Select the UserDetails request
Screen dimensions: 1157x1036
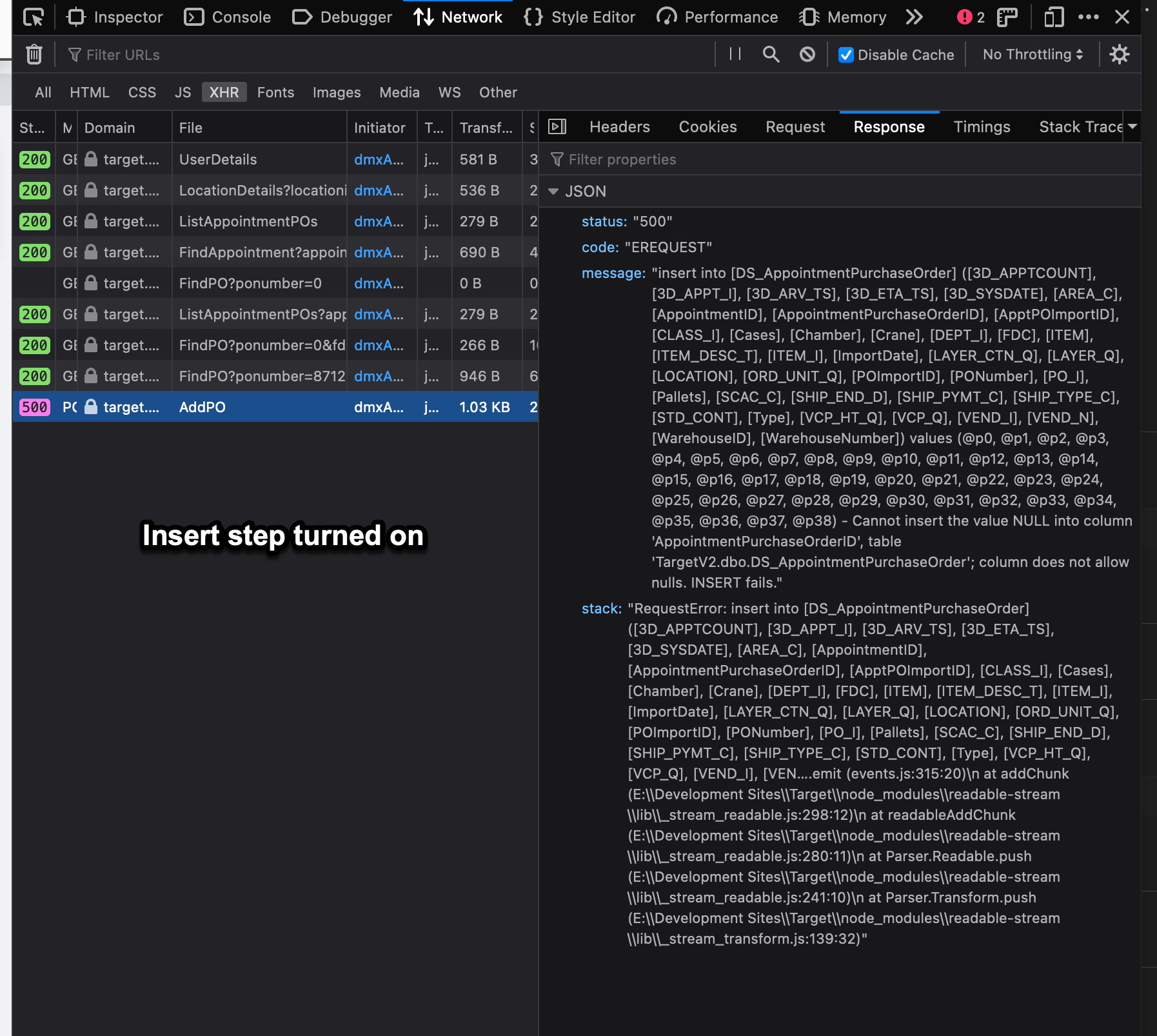click(275, 159)
